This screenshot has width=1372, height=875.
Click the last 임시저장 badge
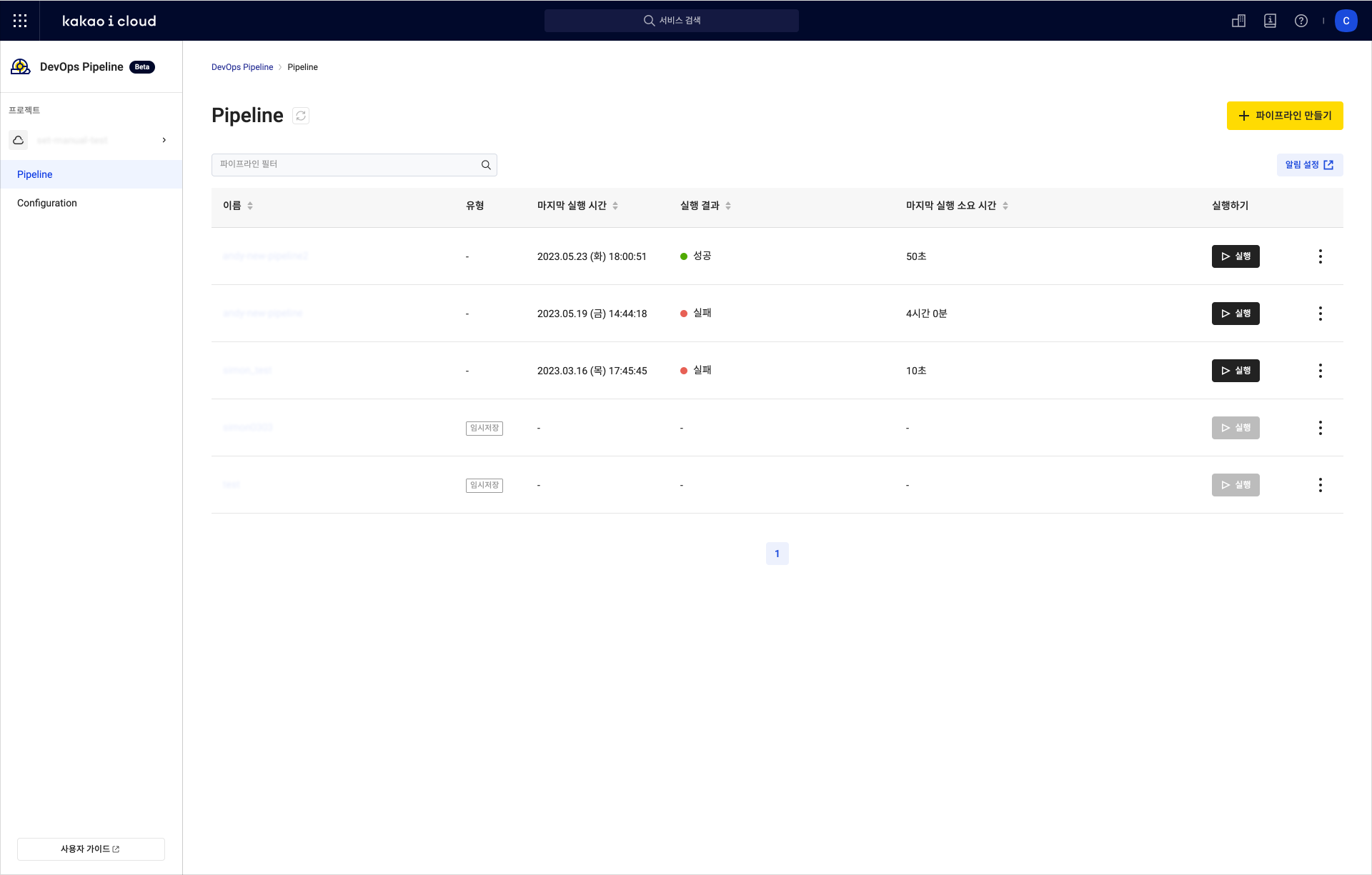click(x=484, y=485)
